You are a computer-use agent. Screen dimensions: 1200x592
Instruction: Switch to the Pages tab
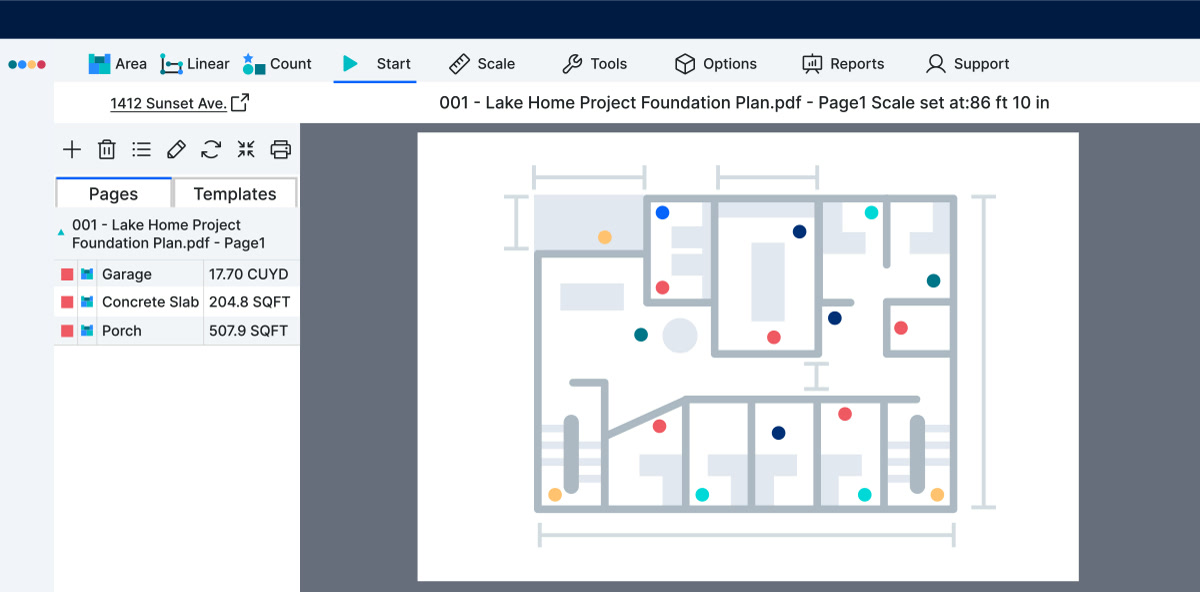(x=114, y=193)
